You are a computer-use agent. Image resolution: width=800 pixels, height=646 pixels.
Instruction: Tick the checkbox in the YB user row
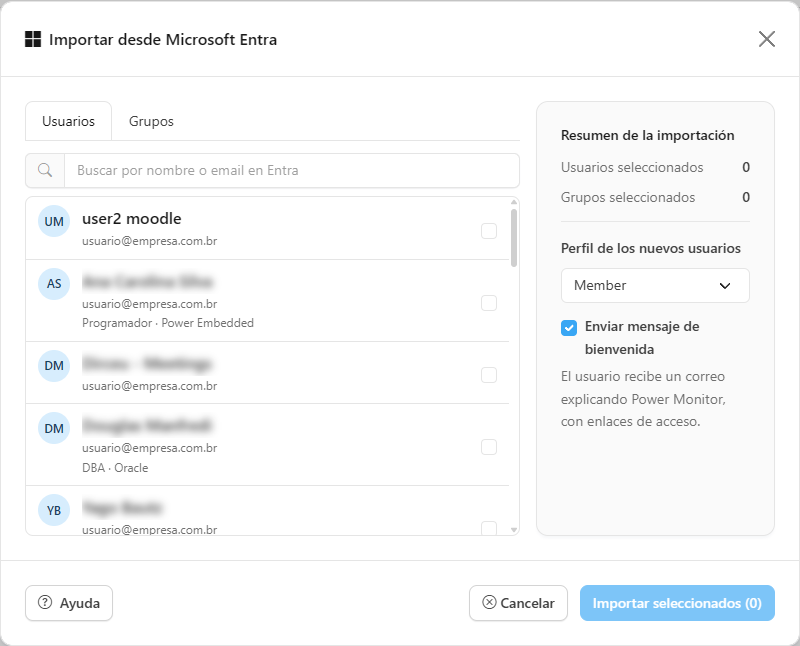[x=489, y=529]
